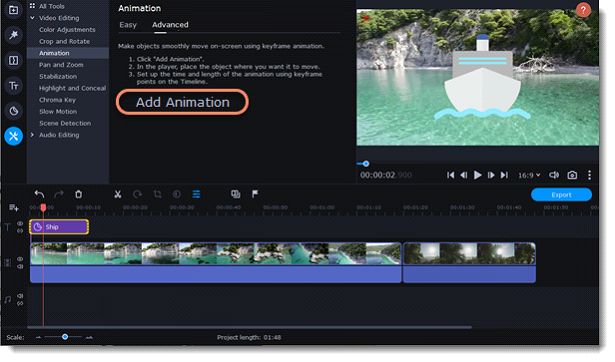
Task: Delete selected clip with trash icon
Action: (x=78, y=194)
